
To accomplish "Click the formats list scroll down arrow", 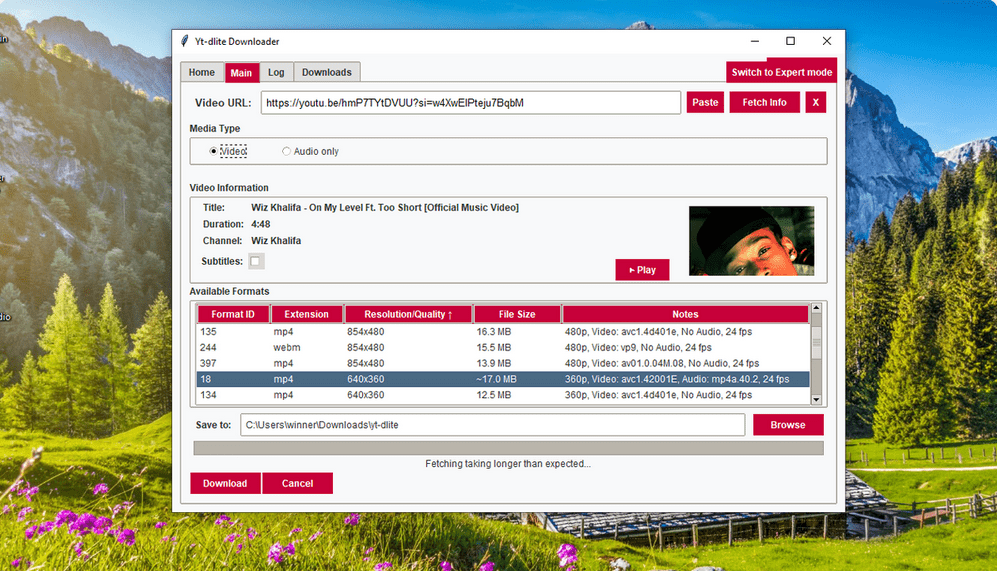I will tap(816, 400).
